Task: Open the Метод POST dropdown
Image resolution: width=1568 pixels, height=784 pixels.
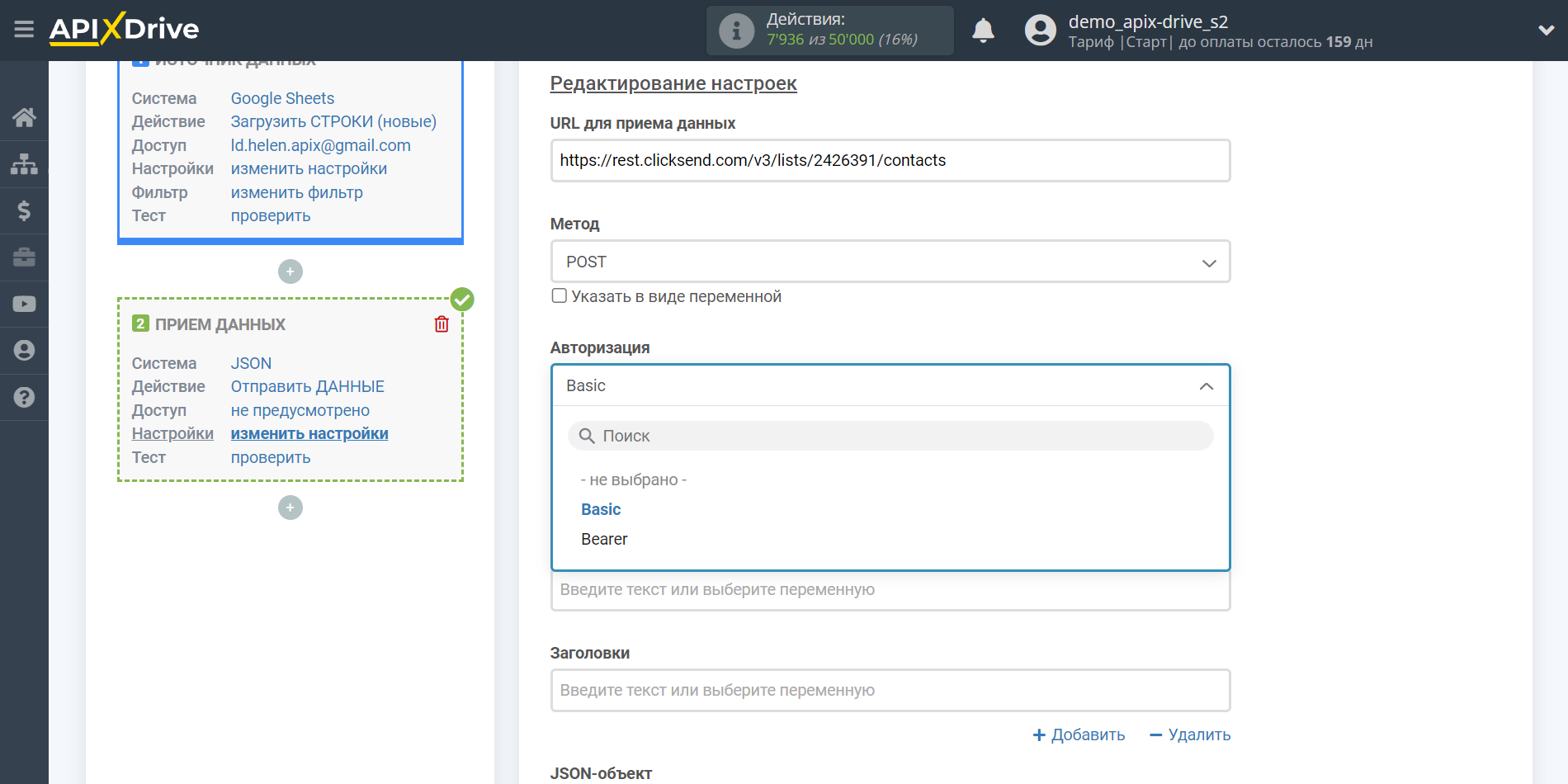Action: click(x=890, y=262)
